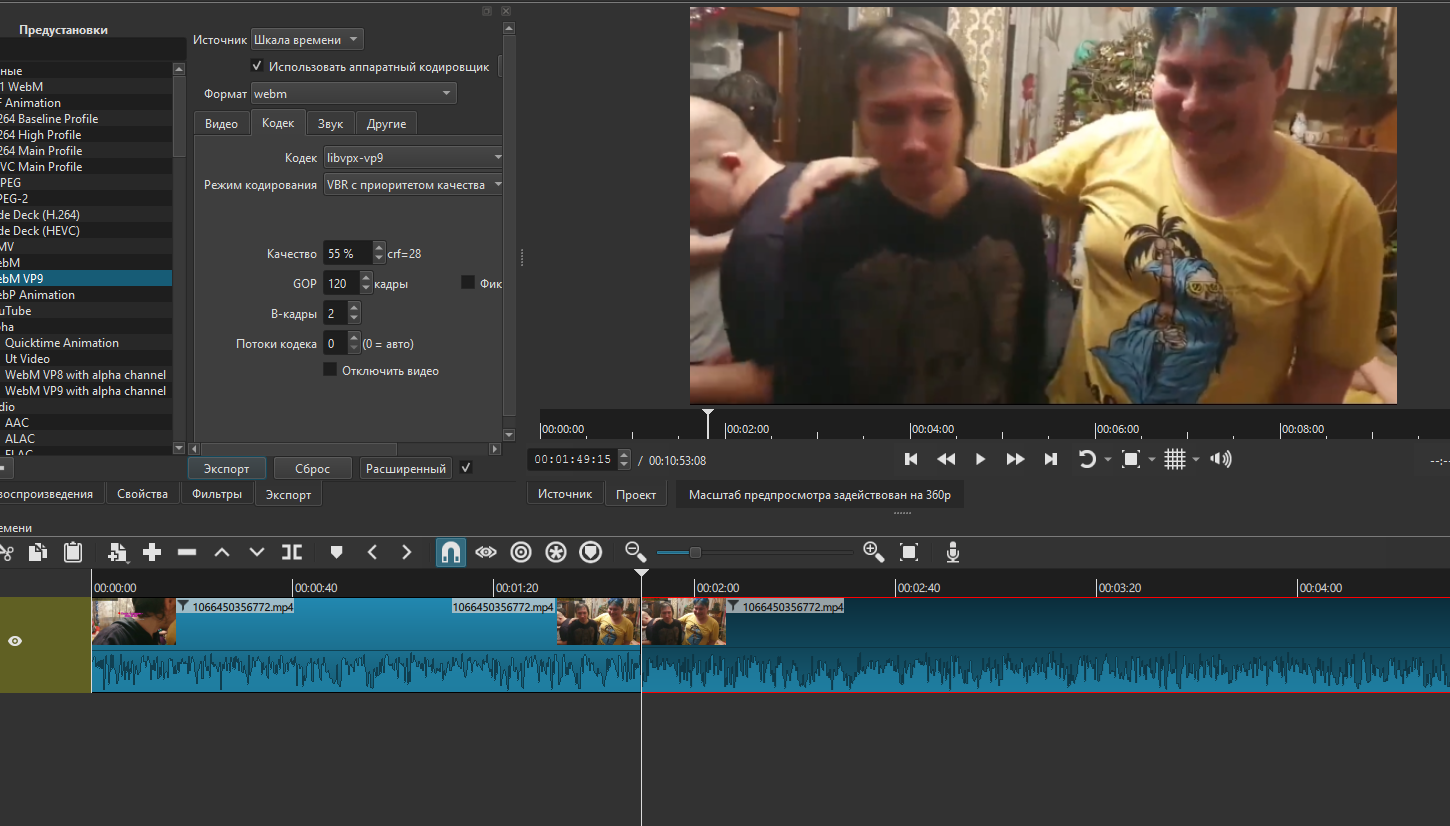Switch to the 'Видео' tab
This screenshot has height=826, width=1450.
[221, 124]
